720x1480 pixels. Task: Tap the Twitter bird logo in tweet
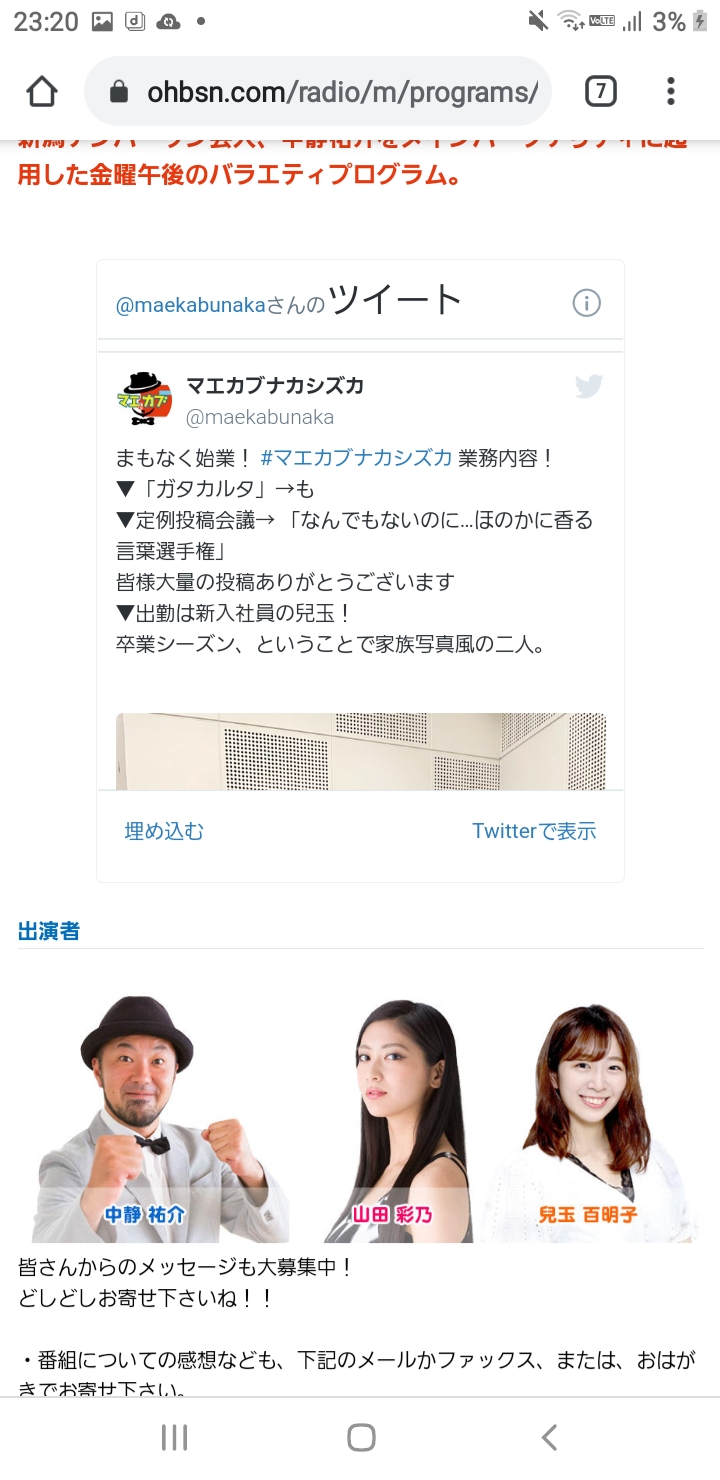point(589,386)
